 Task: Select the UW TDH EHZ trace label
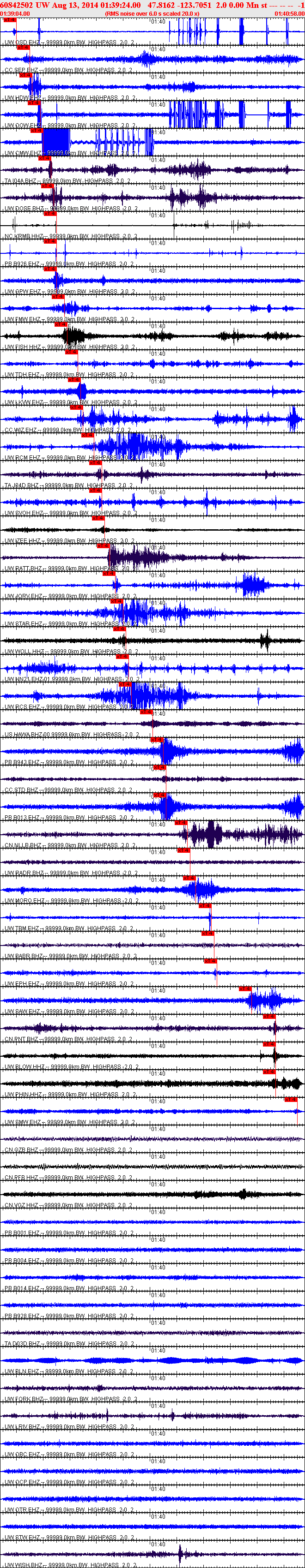coord(69,375)
